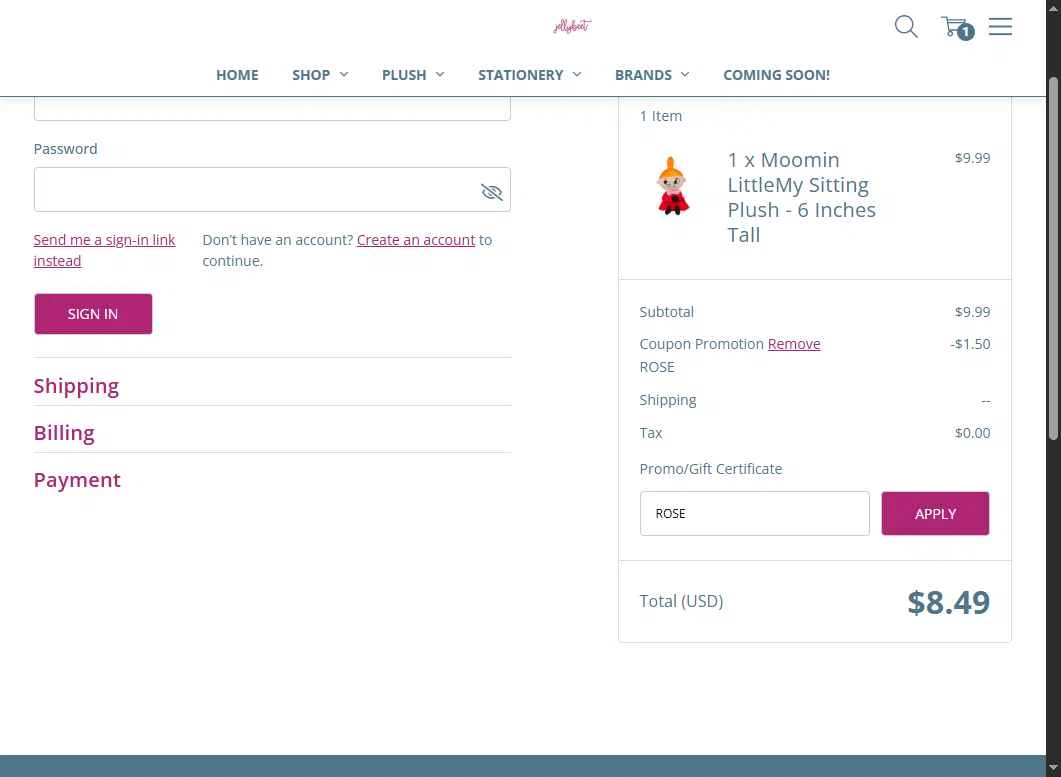Click the Promo/Gift Certificate label
1061x777 pixels.
(x=710, y=469)
